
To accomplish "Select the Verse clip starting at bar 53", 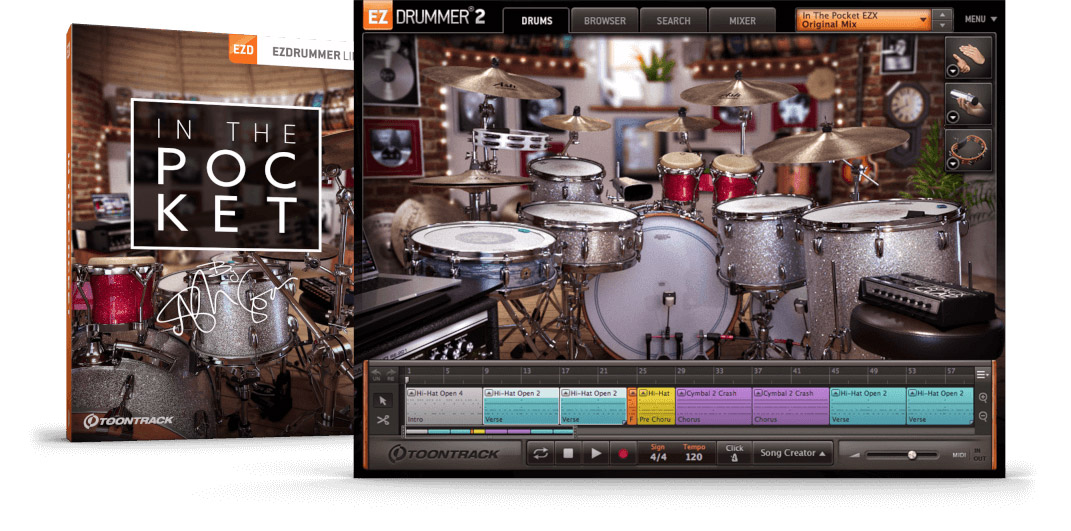I will [x=940, y=407].
